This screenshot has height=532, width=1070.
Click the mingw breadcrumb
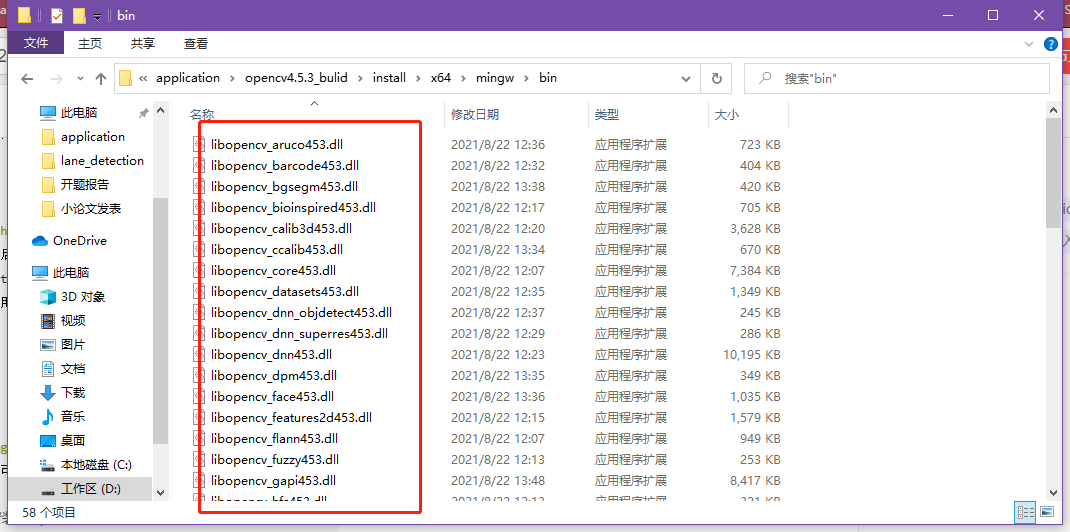pyautogui.click(x=495, y=78)
